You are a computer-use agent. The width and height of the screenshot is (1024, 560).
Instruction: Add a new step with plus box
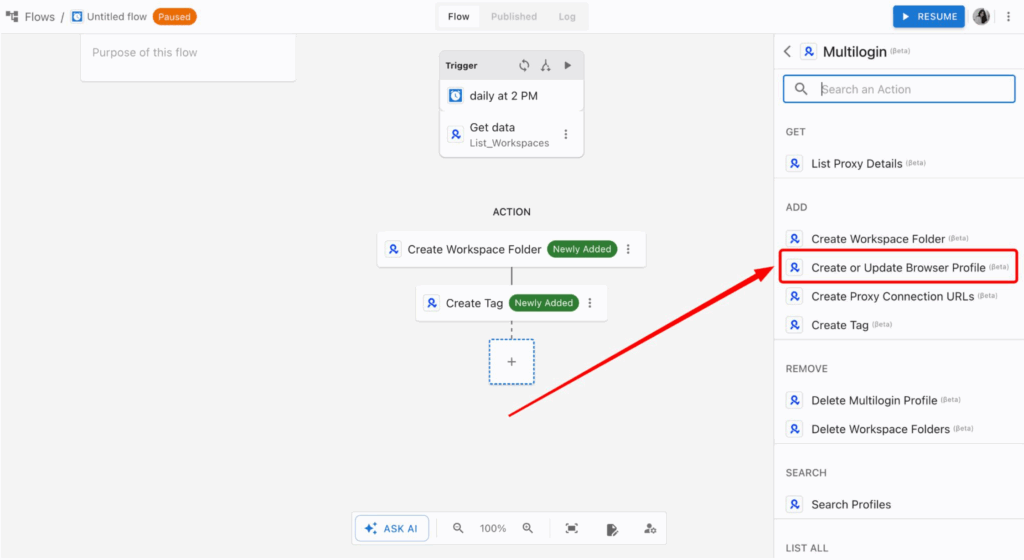point(511,362)
